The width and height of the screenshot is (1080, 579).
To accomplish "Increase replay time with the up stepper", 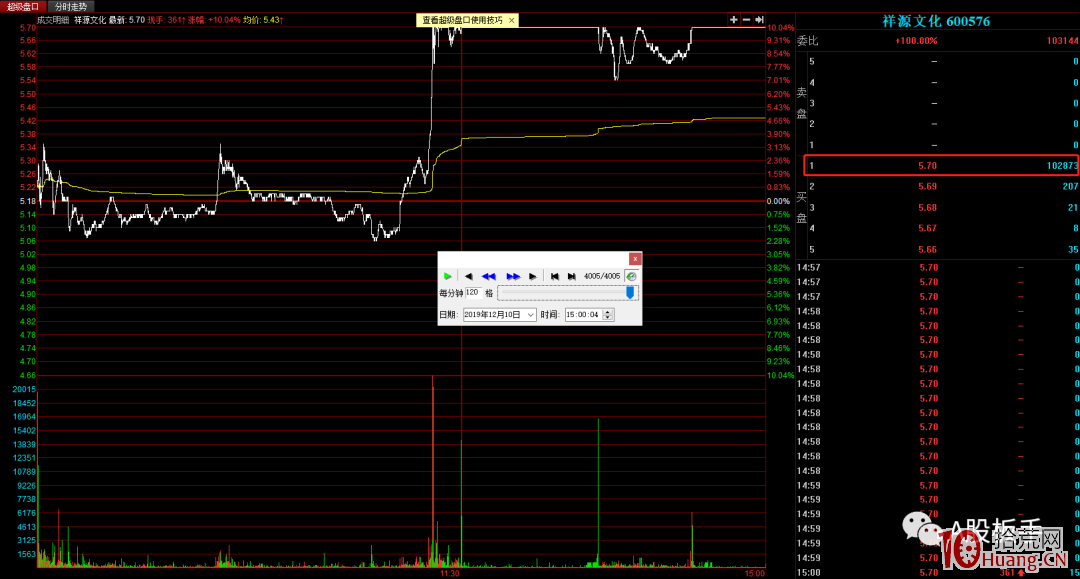I will pos(608,312).
